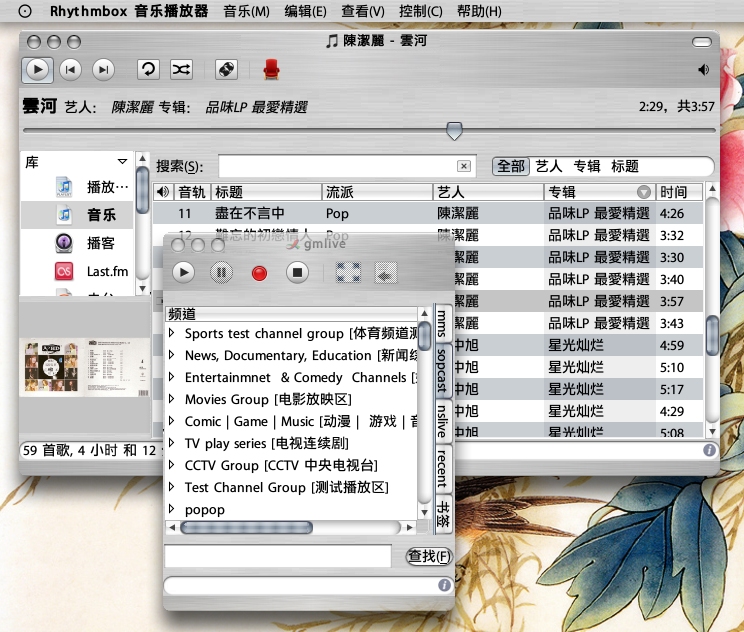Click the red armchair icon in toolbar
The width and height of the screenshot is (744, 632).
[x=271, y=70]
